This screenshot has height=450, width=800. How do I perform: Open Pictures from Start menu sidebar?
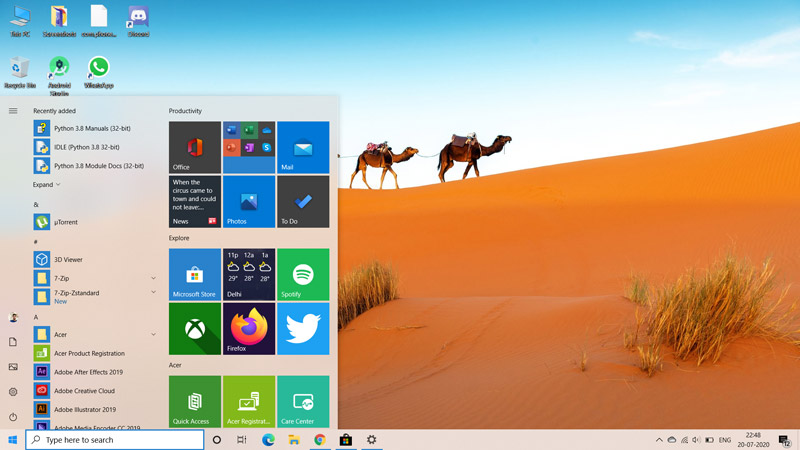coord(13,367)
